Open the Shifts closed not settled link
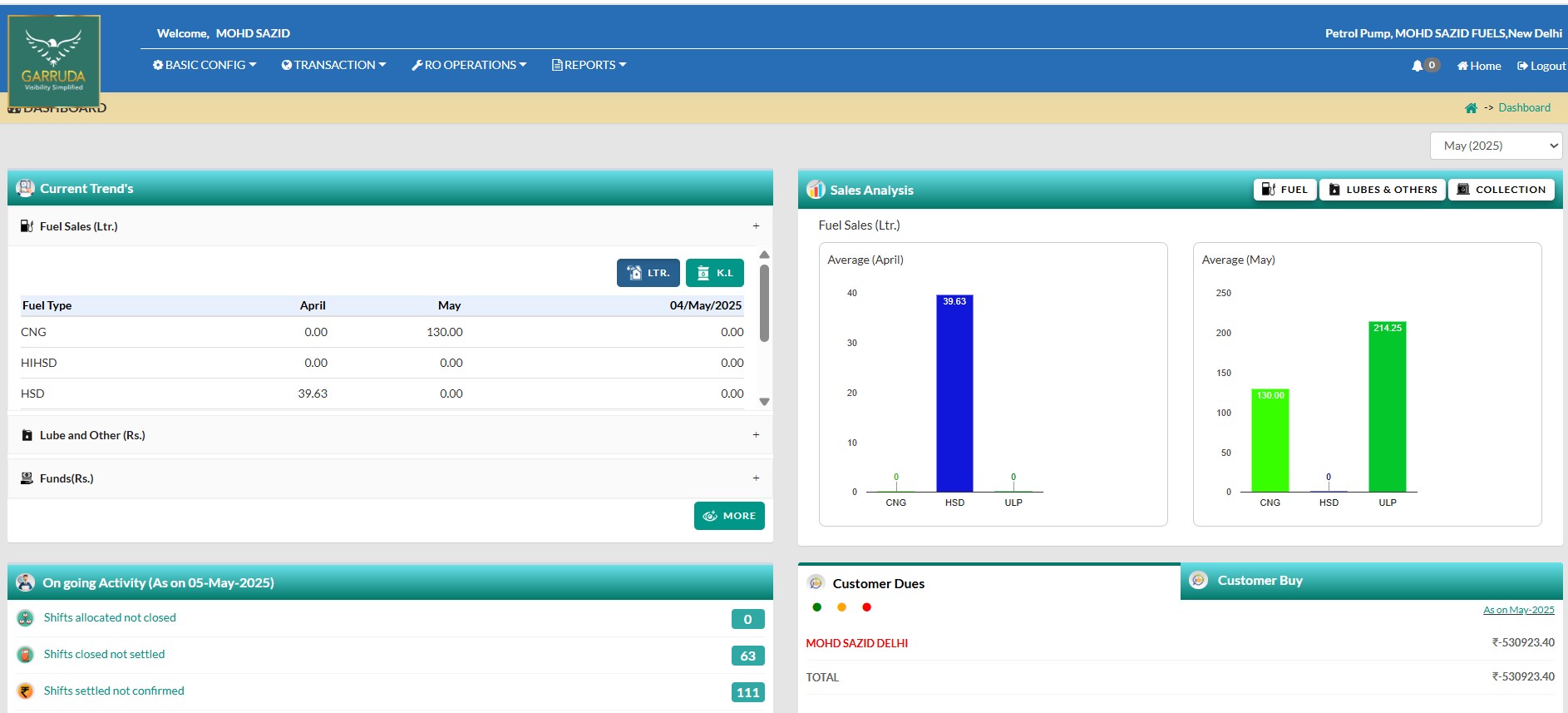The width and height of the screenshot is (1568, 713). [104, 654]
